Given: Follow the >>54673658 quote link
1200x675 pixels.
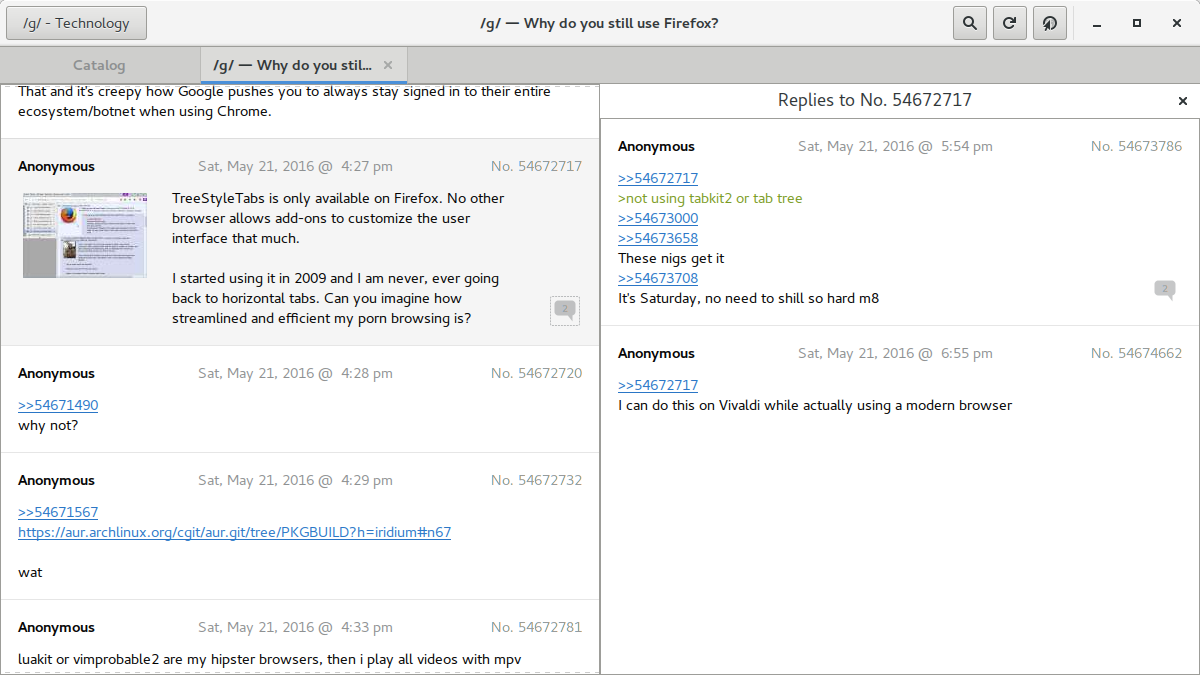Looking at the screenshot, I should coord(658,238).
